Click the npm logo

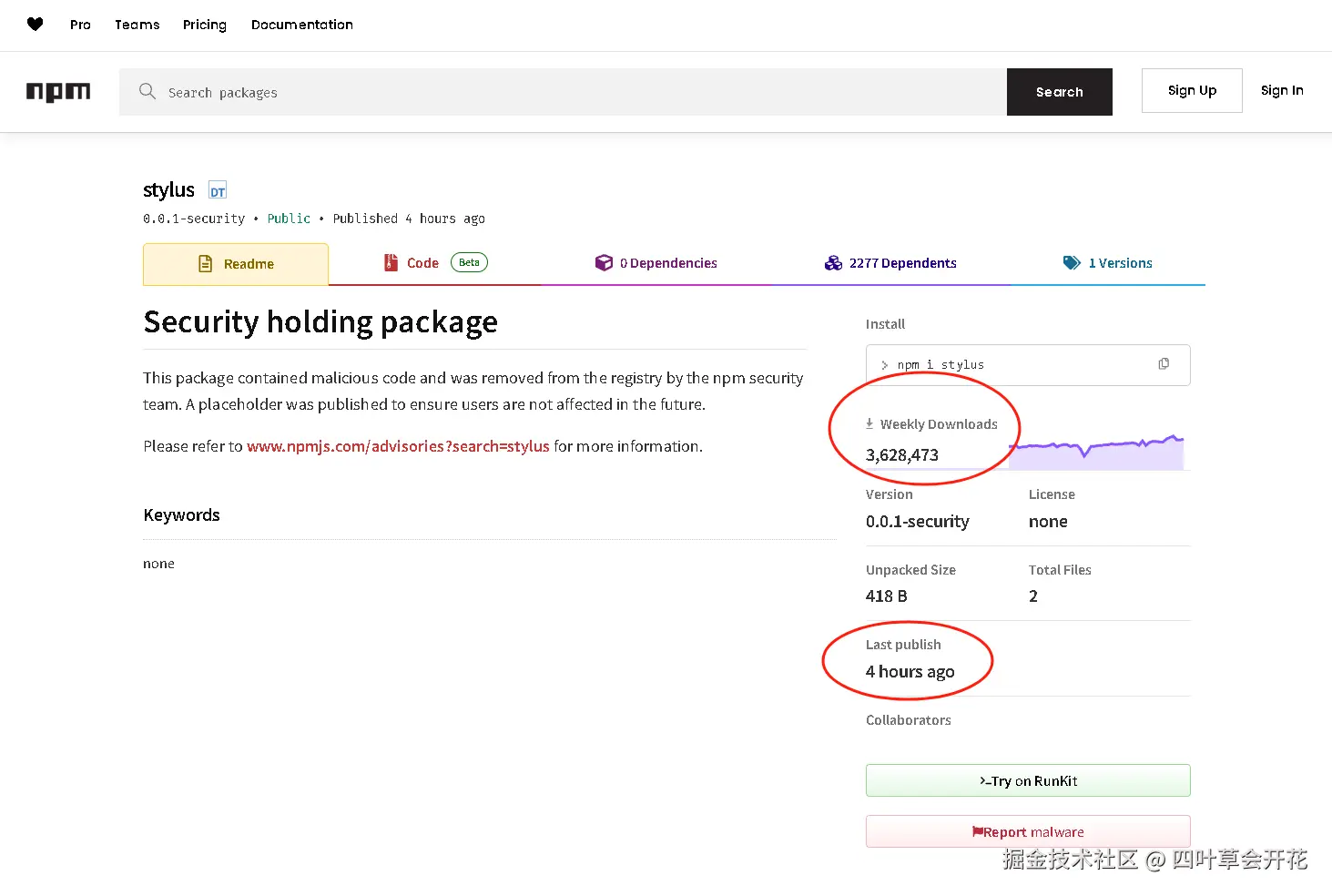[x=58, y=92]
